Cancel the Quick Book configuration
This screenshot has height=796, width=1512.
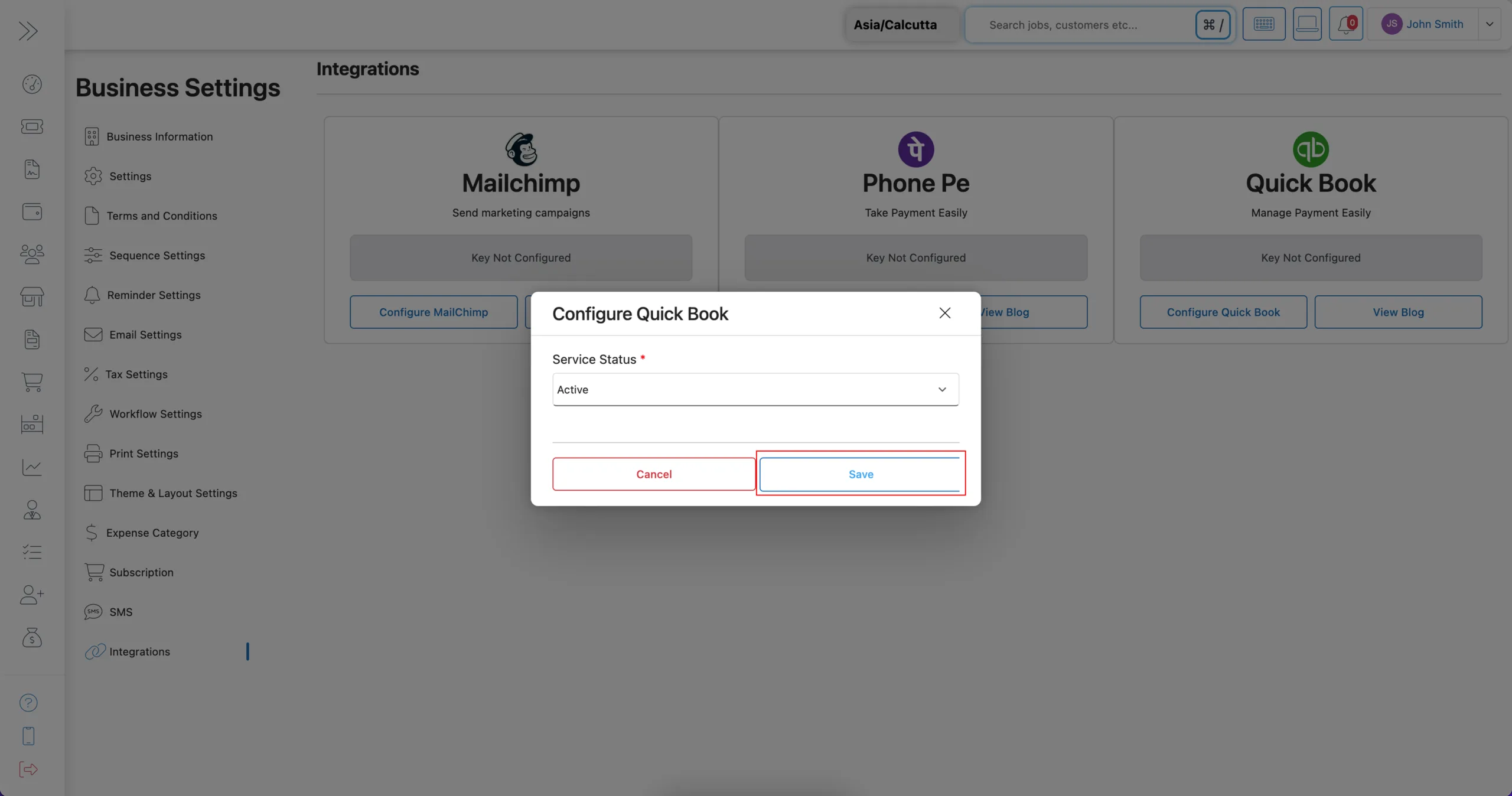point(654,474)
